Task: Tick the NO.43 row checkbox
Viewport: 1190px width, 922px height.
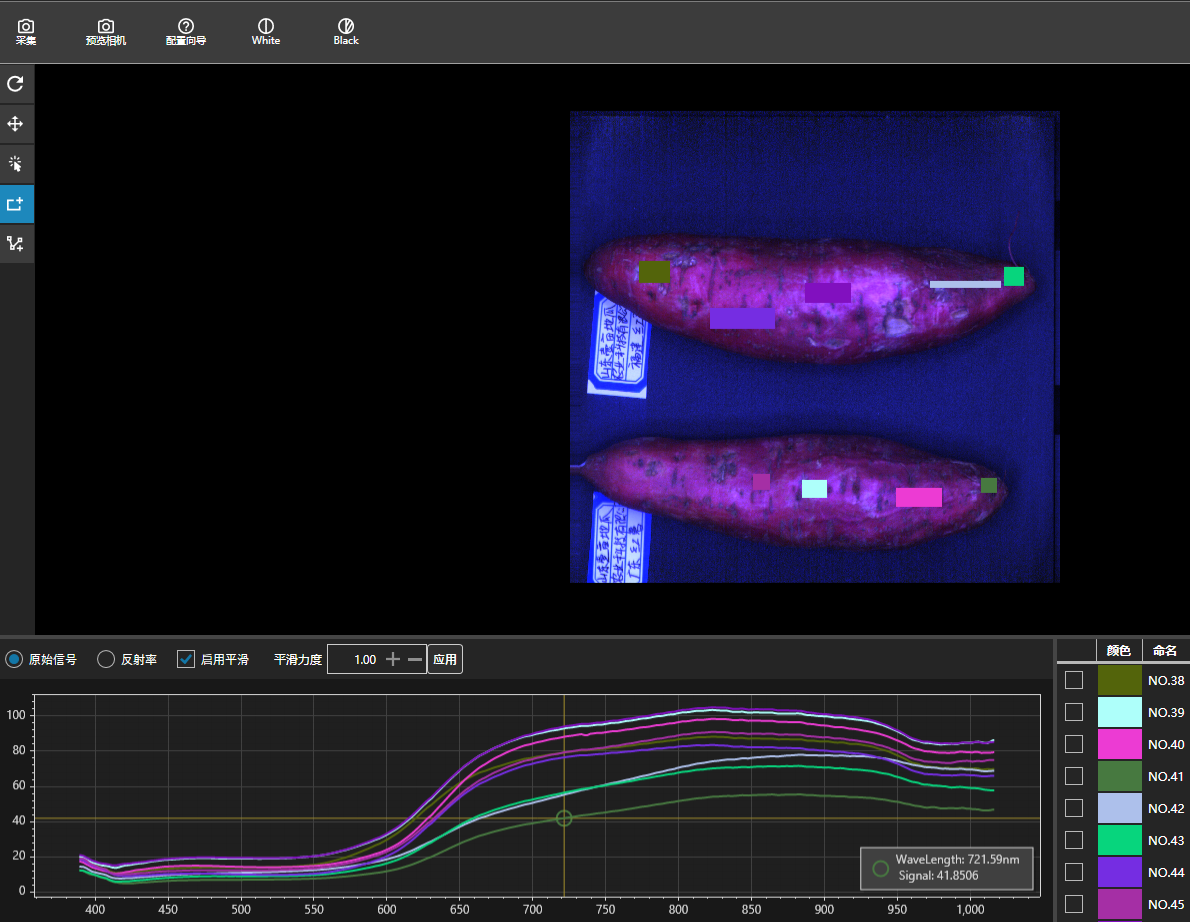Action: (x=1074, y=841)
